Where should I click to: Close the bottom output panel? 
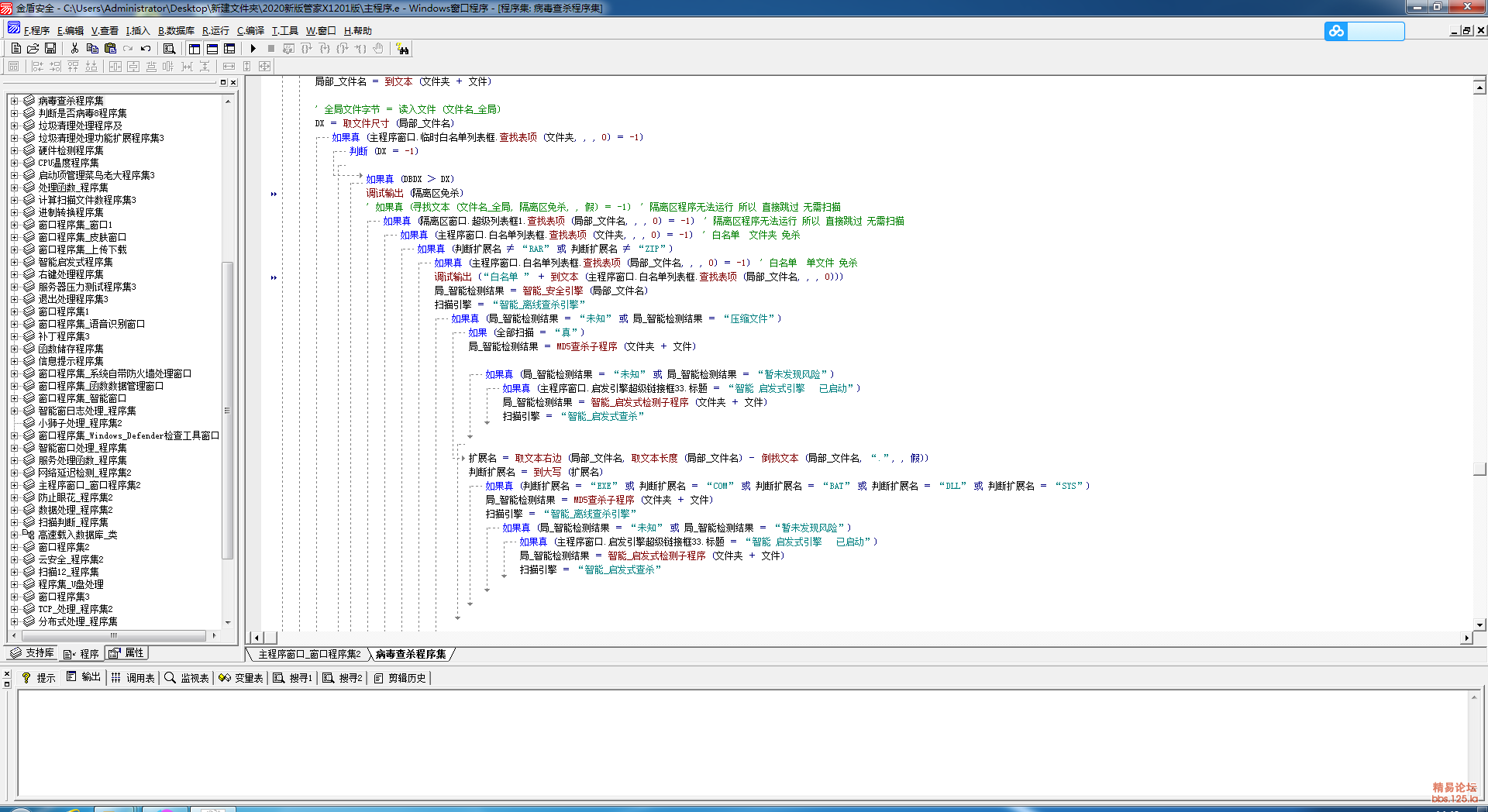pos(7,673)
